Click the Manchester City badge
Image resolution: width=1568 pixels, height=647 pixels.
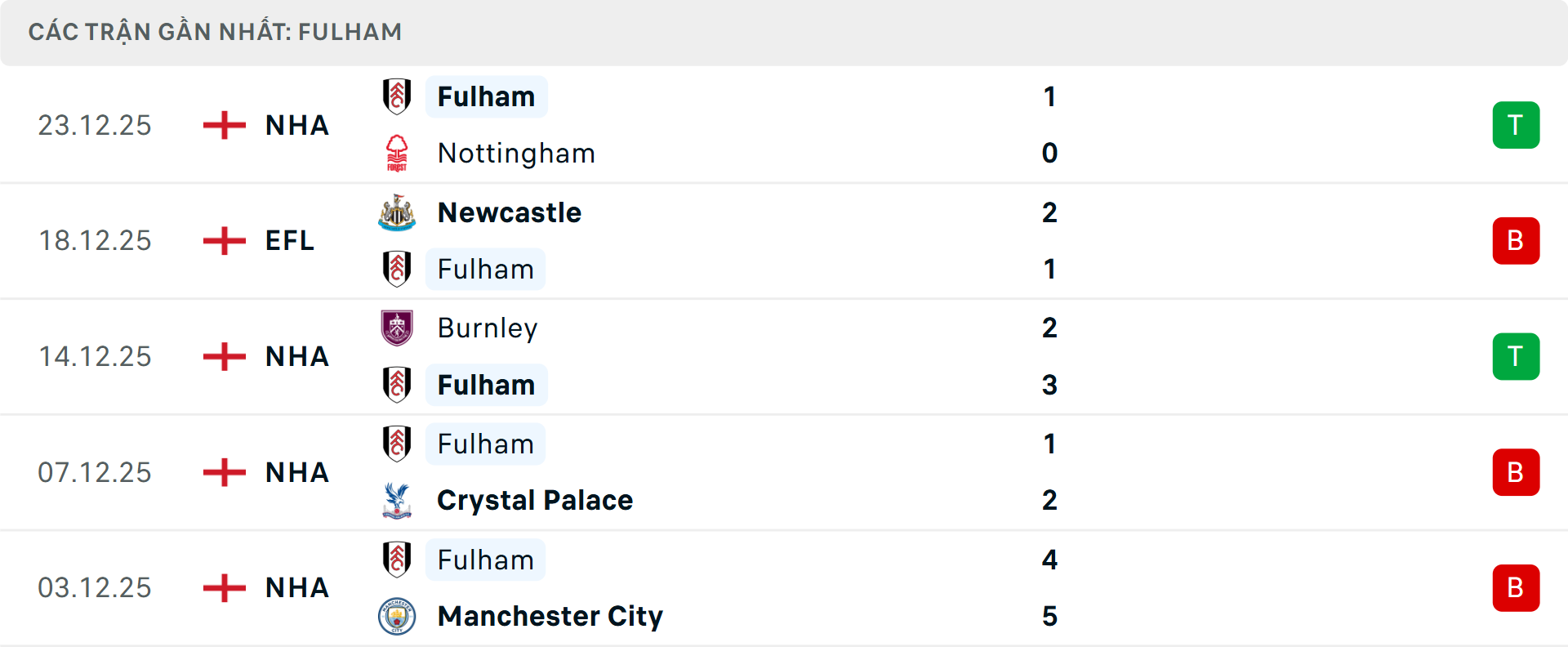(x=398, y=617)
